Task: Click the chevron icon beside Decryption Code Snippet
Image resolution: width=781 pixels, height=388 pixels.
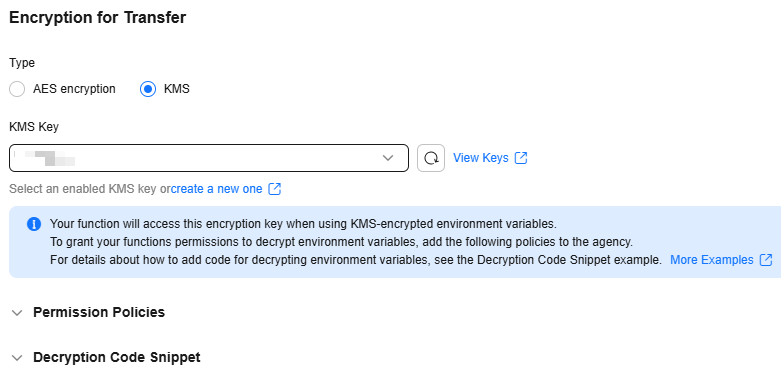Action: pyautogui.click(x=17, y=358)
